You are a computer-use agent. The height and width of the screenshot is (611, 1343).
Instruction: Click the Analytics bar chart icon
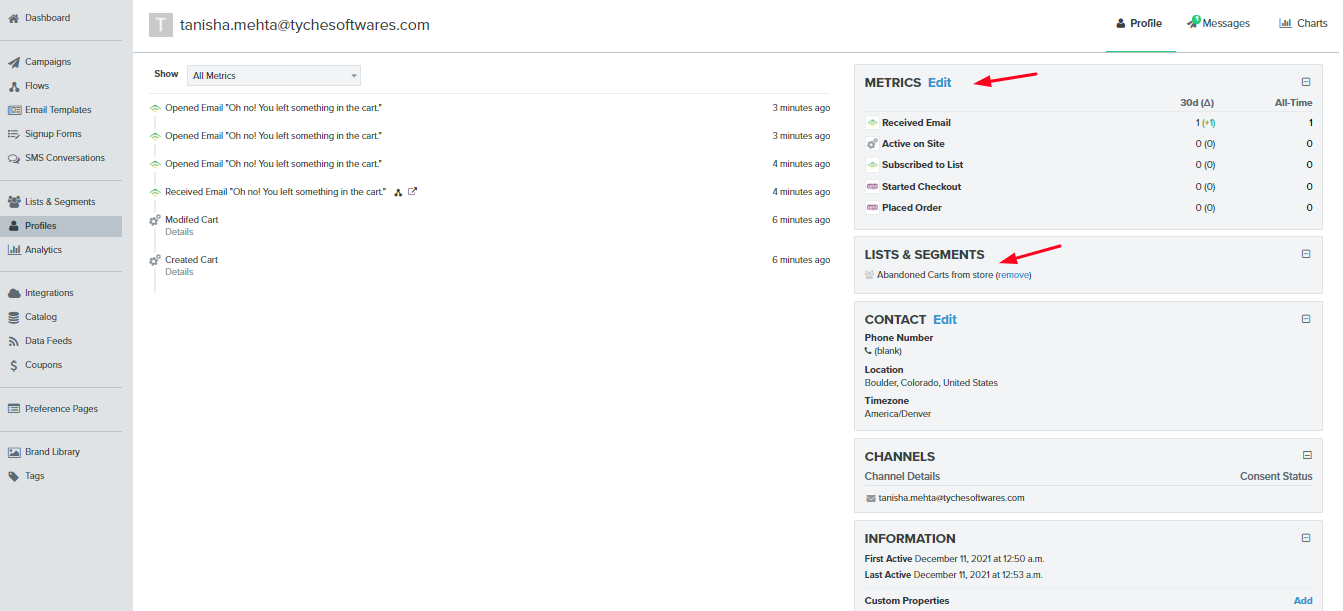coord(14,250)
